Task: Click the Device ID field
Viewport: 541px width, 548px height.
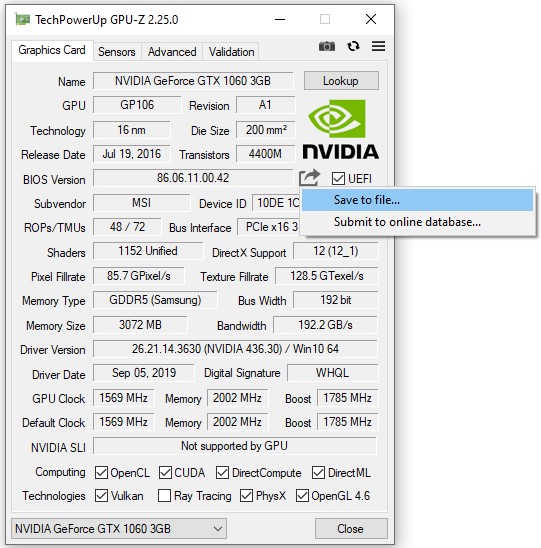Action: 277,203
